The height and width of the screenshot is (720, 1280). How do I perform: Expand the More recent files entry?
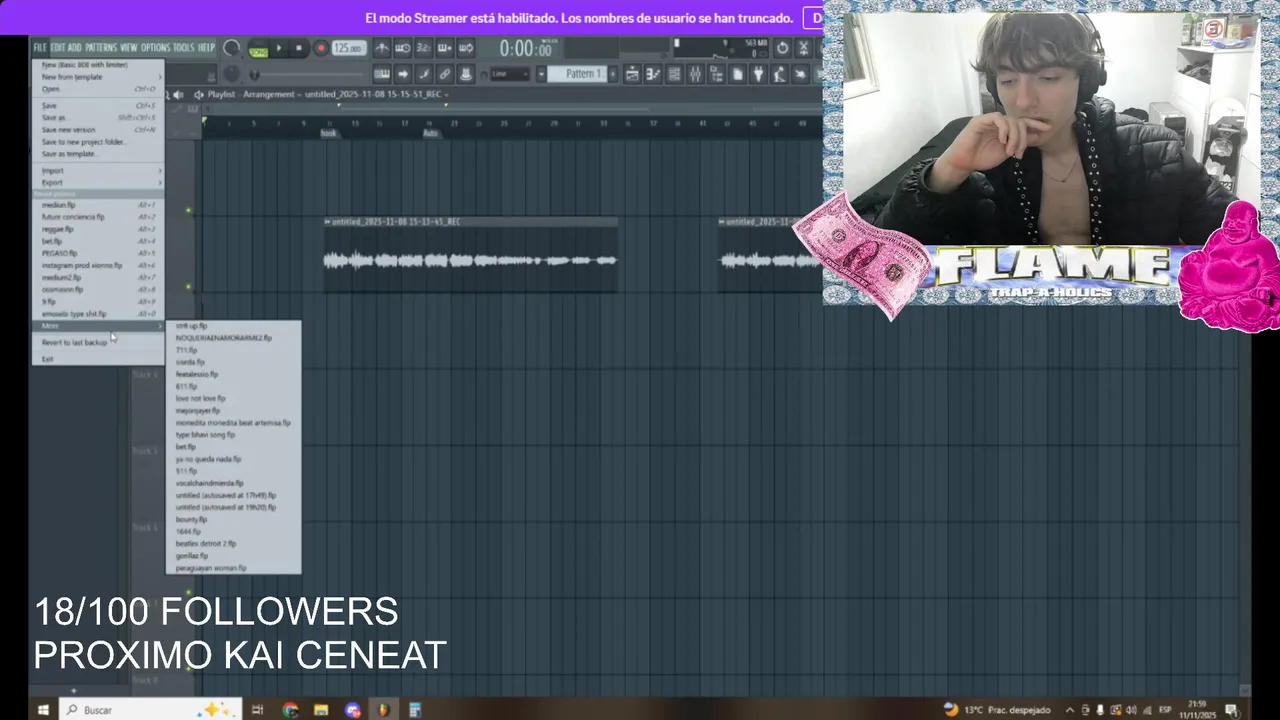pyautogui.click(x=98, y=326)
